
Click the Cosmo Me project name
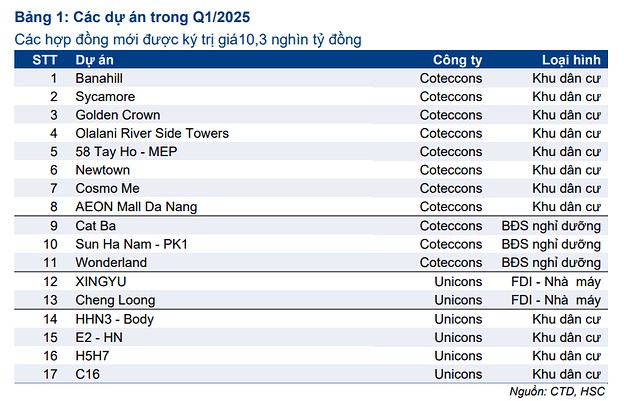(x=107, y=188)
